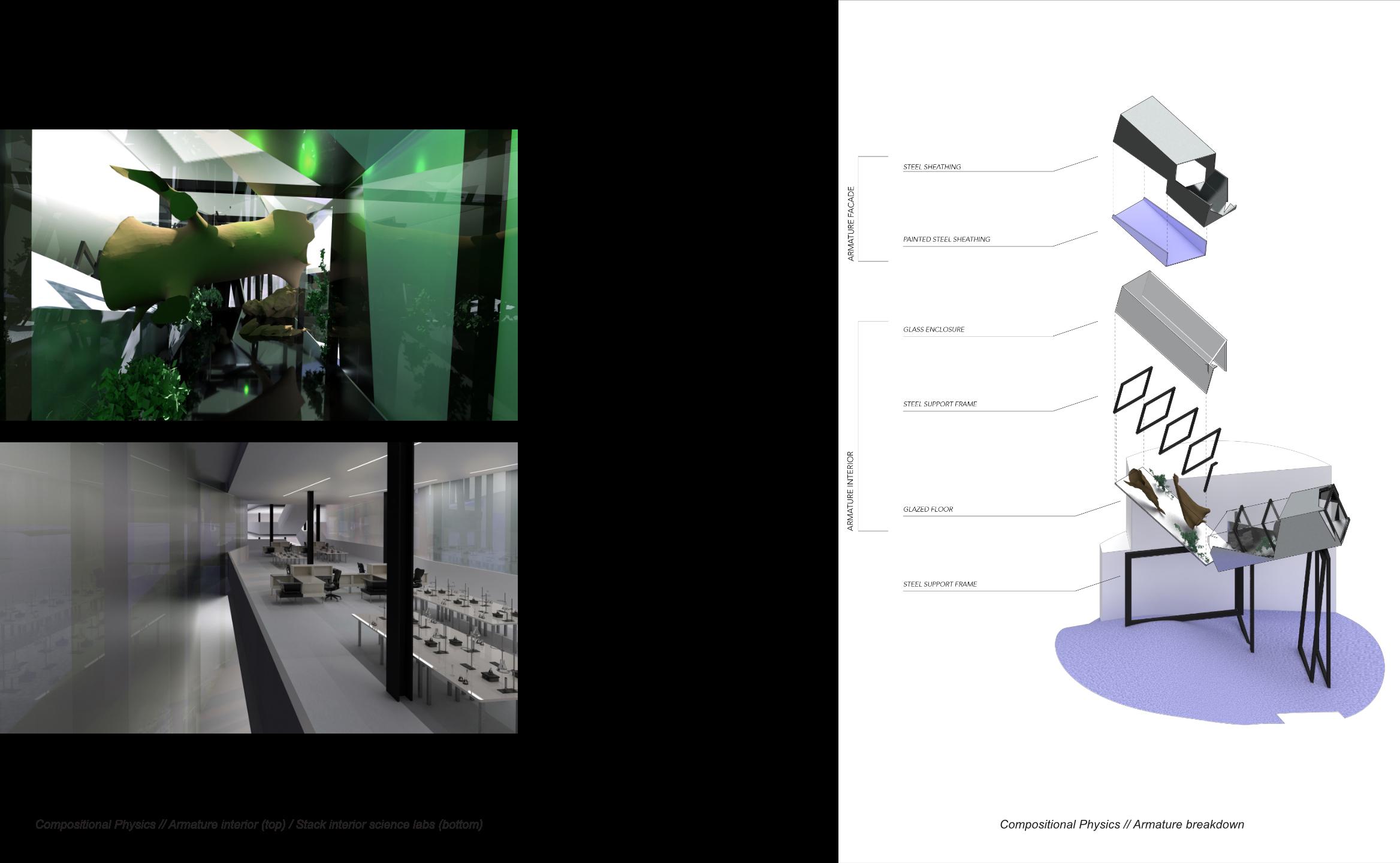Select the GLAZED FLOOR label
The width and height of the screenshot is (1400, 863).
928,509
